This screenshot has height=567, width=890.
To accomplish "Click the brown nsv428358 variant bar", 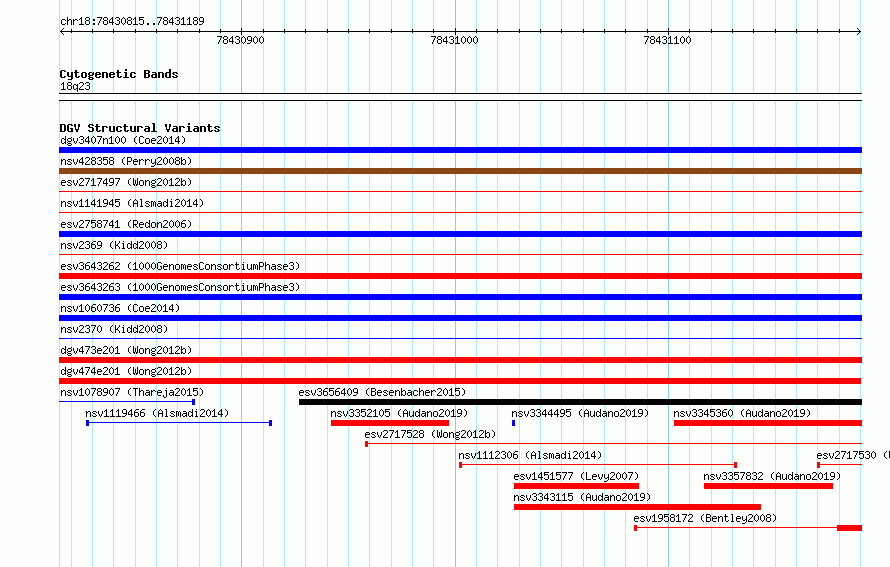I will coord(460,171).
